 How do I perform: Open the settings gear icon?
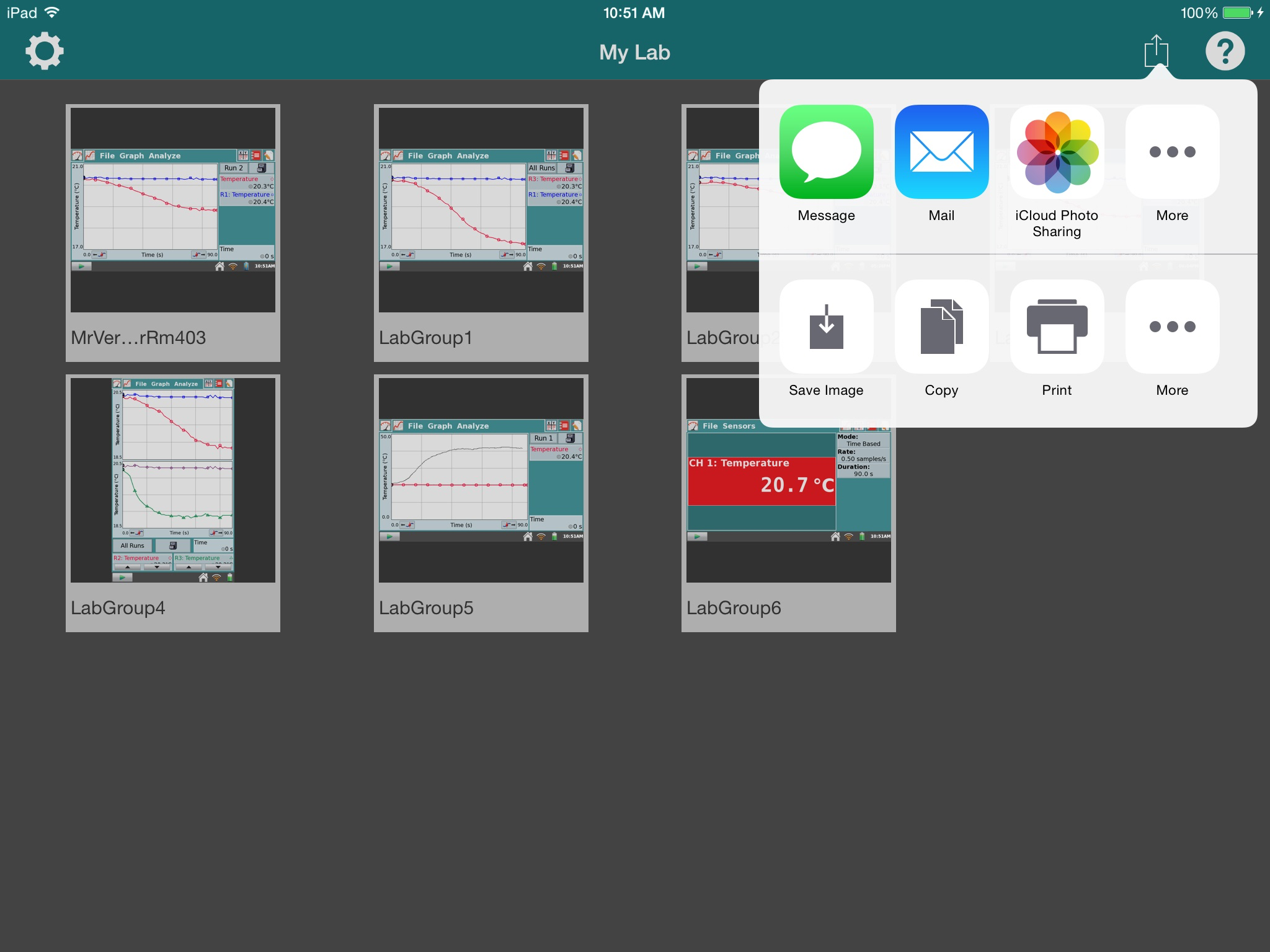pos(45,51)
